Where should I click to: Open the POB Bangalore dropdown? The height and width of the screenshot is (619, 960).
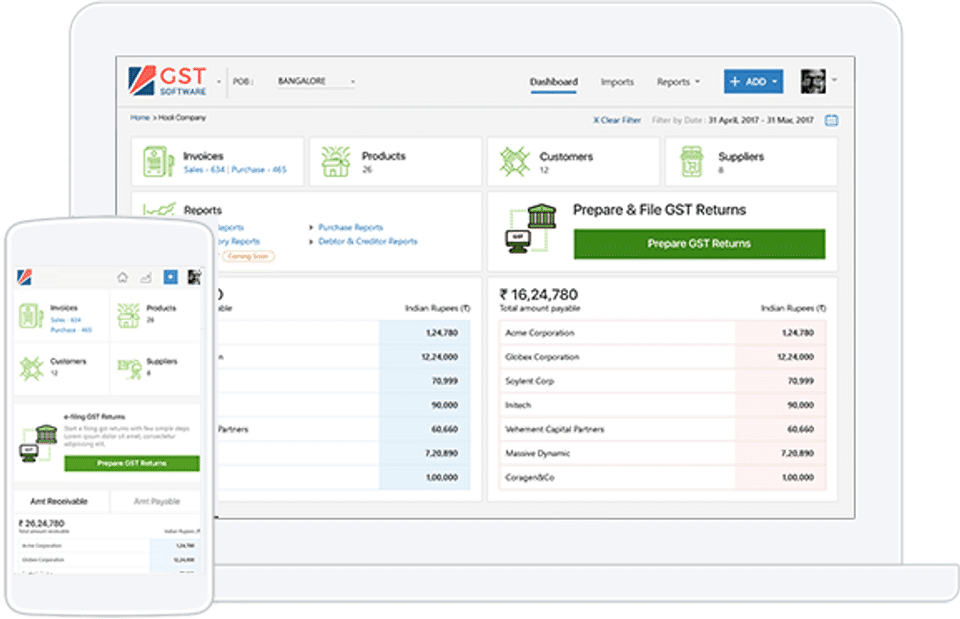(x=316, y=81)
